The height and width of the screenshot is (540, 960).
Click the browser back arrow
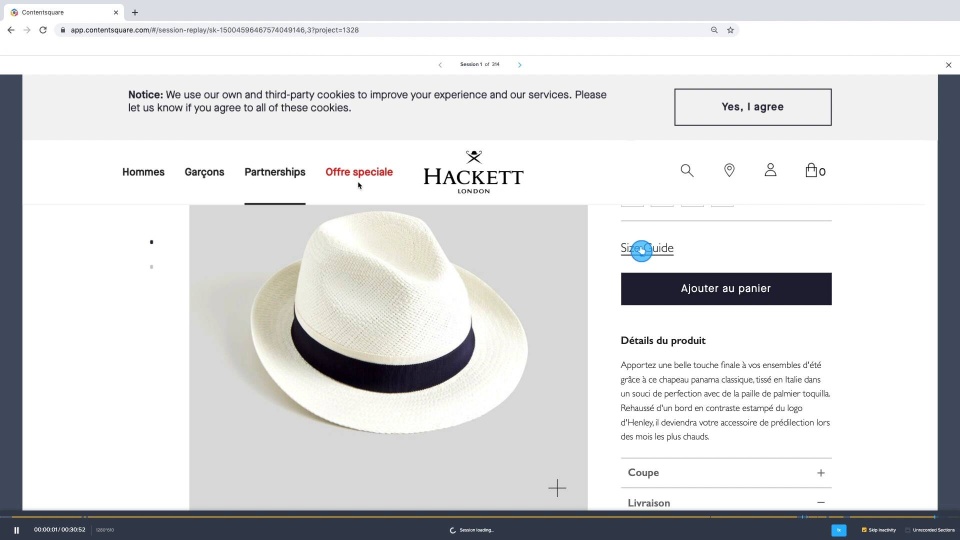coord(11,30)
